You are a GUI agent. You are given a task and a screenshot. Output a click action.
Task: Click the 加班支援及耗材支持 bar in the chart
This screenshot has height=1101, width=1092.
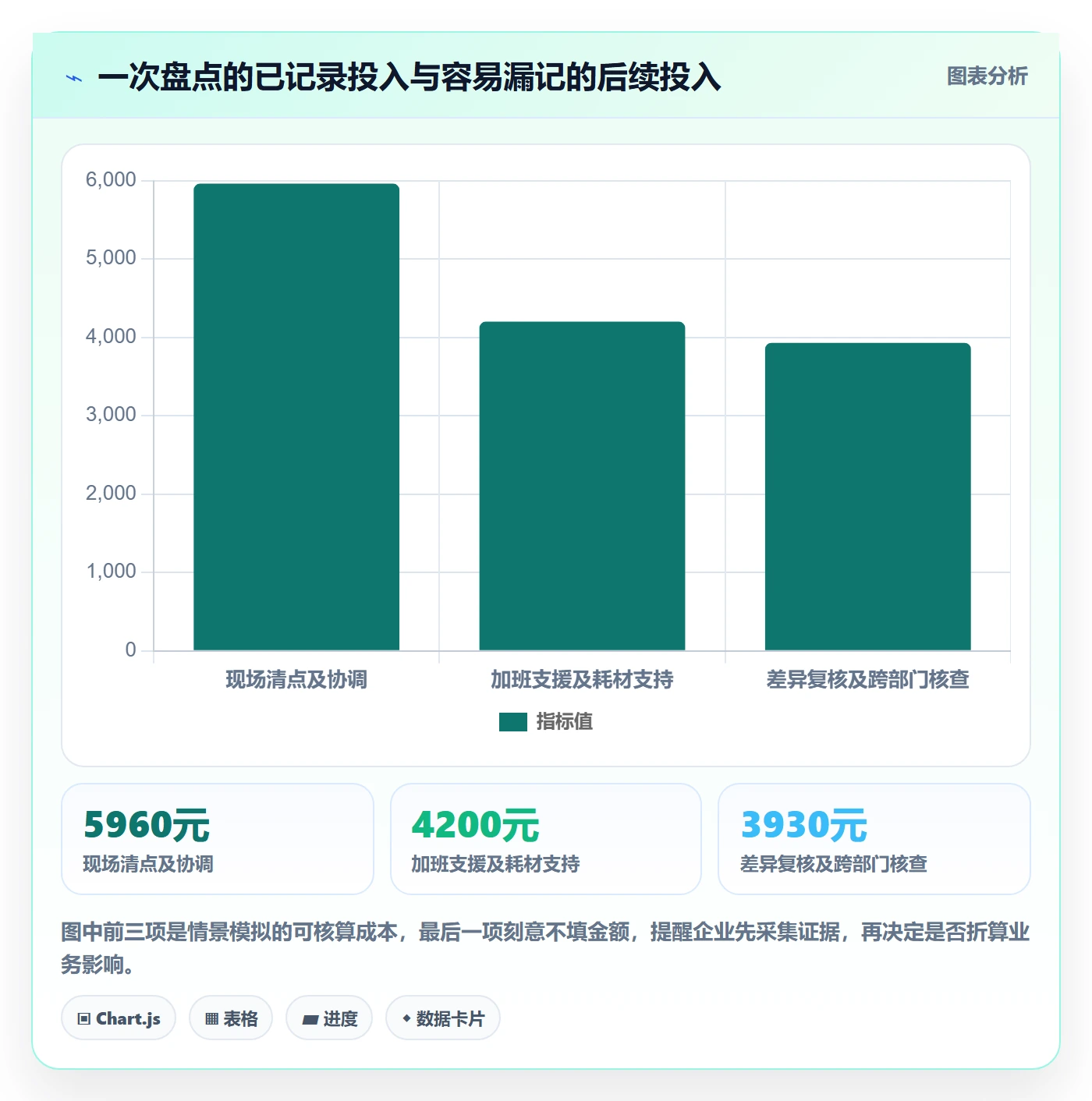582,486
